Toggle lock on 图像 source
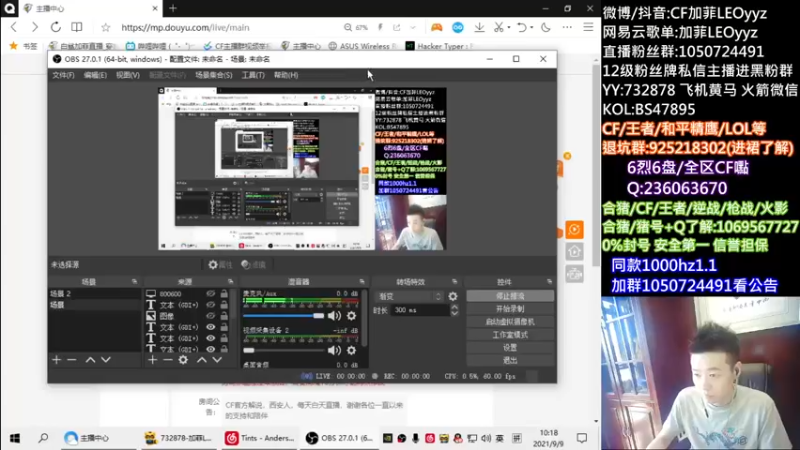 [224, 316]
